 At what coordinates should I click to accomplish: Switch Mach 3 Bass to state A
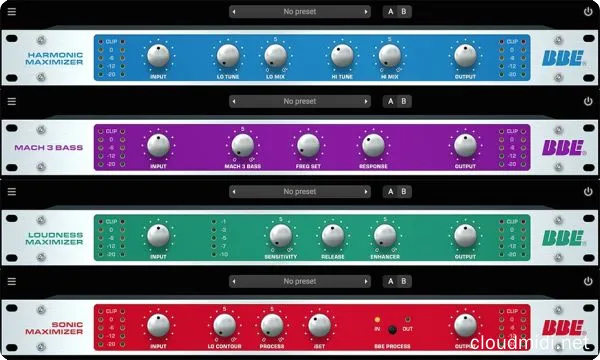pos(390,101)
